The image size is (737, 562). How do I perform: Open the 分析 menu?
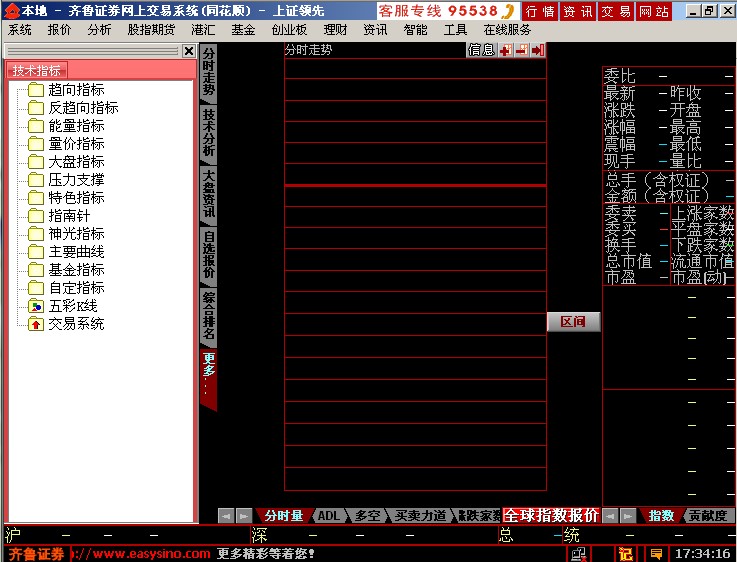(x=99, y=30)
